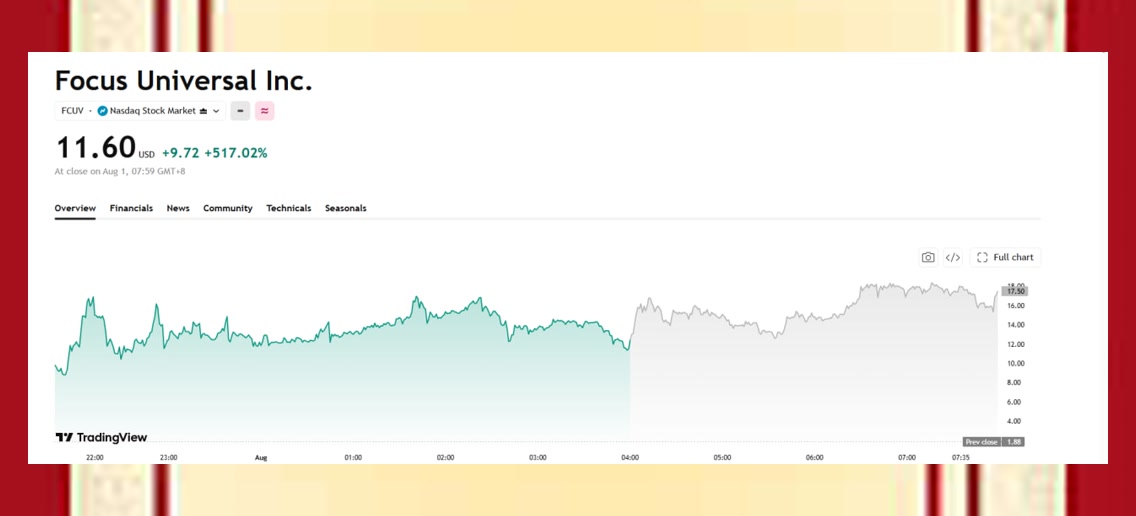Screen dimensions: 1136x516
Task: Open the embed code icon
Action: [953, 257]
